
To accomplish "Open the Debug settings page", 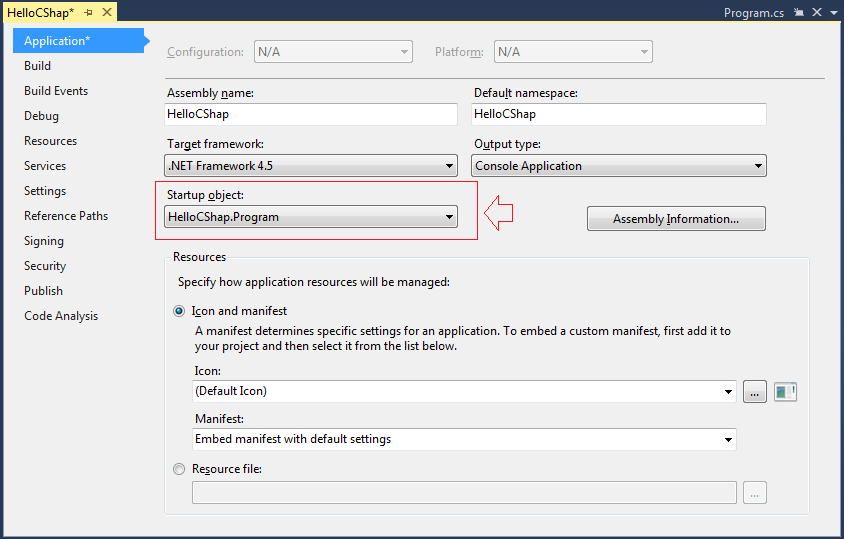I will tap(41, 116).
